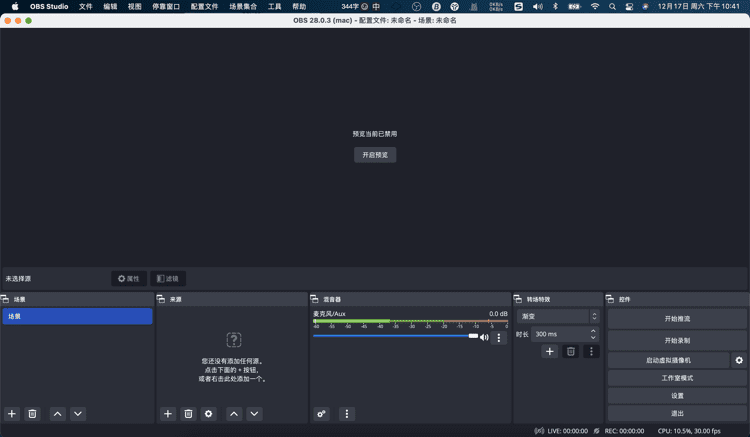Click the 滤镜 filters button
The width and height of the screenshot is (750, 437).
pos(168,278)
